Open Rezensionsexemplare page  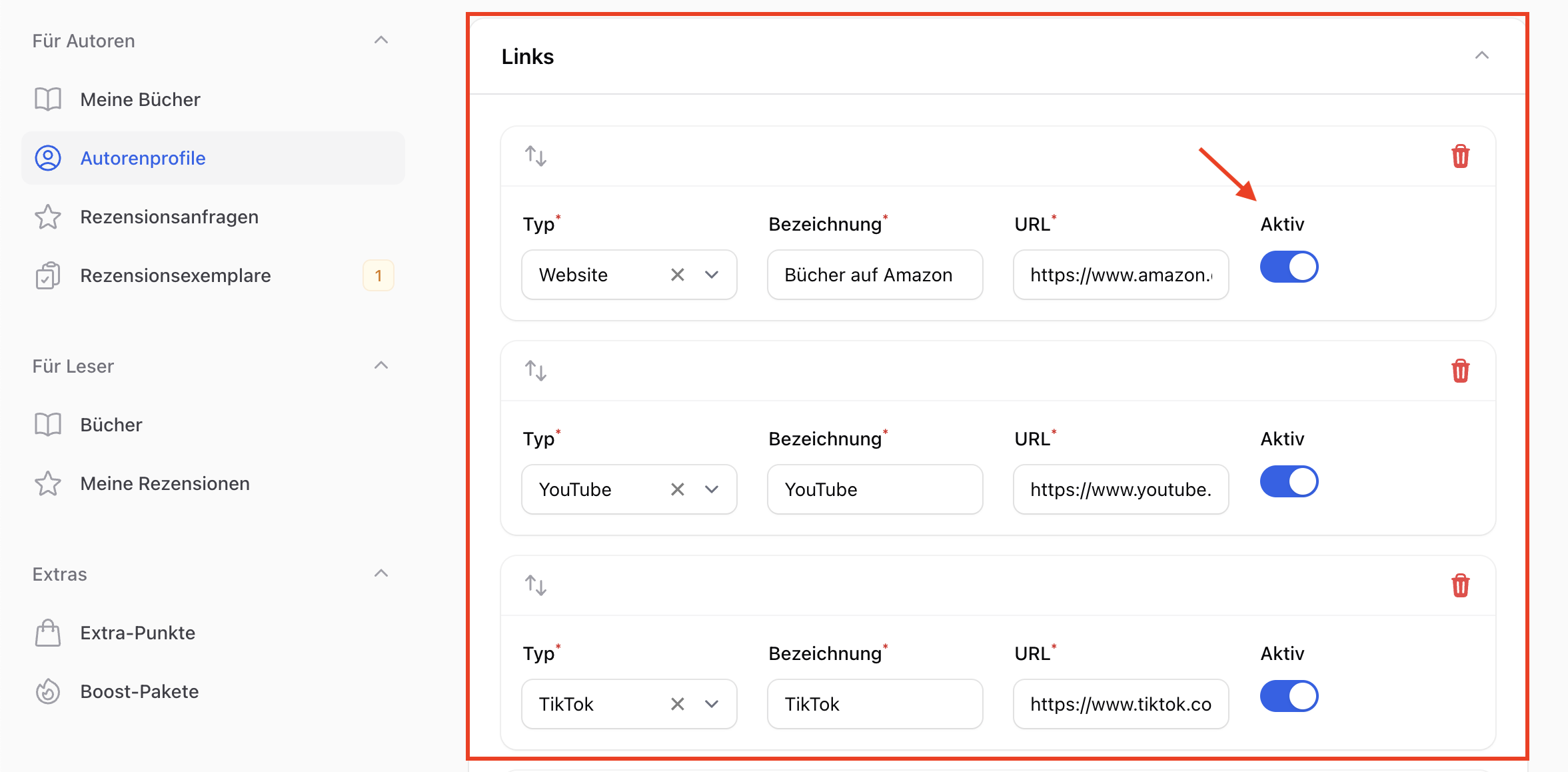coord(175,275)
